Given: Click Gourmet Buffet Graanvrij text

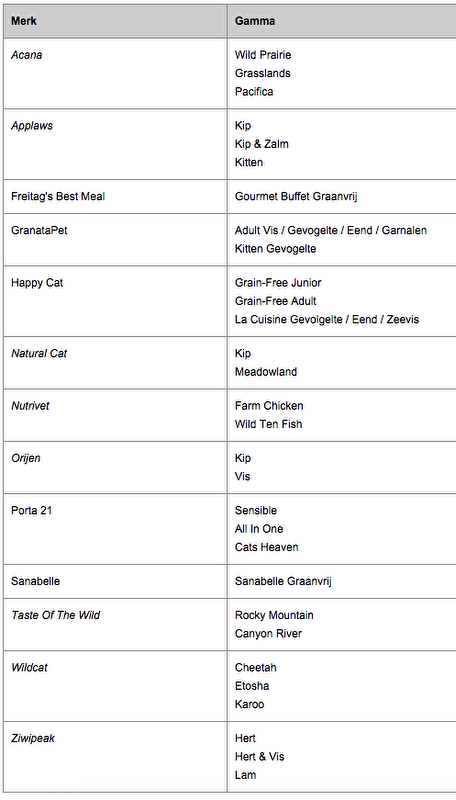Looking at the screenshot, I should click(296, 196).
